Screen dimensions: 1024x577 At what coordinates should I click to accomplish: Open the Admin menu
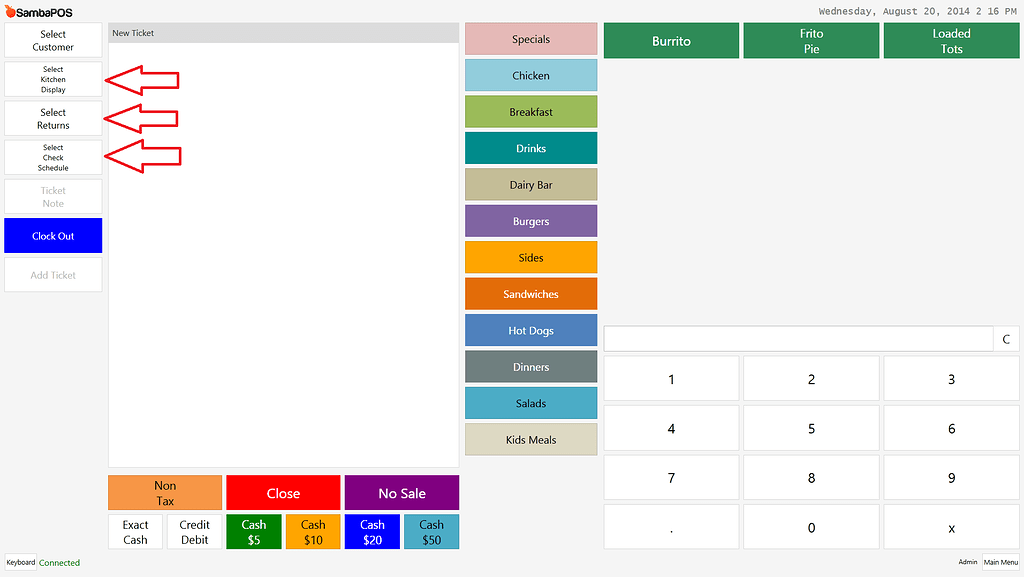pyautogui.click(x=967, y=562)
